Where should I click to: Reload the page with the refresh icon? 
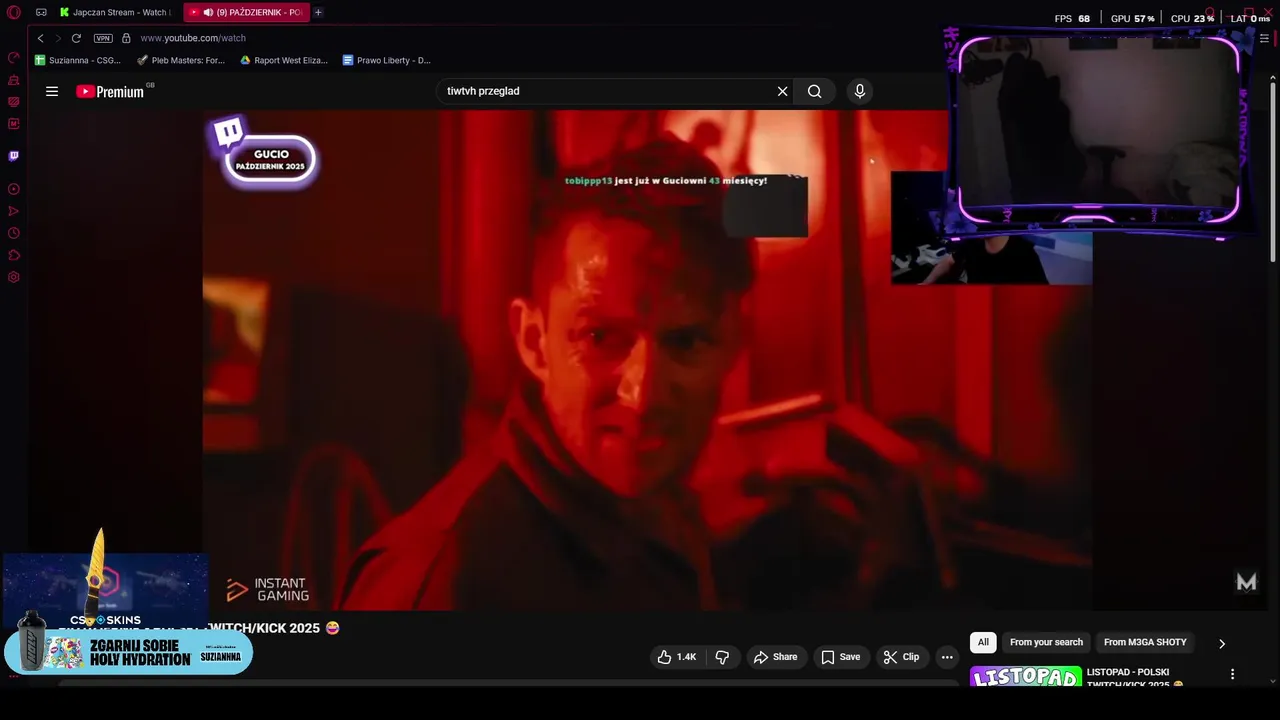[x=76, y=38]
